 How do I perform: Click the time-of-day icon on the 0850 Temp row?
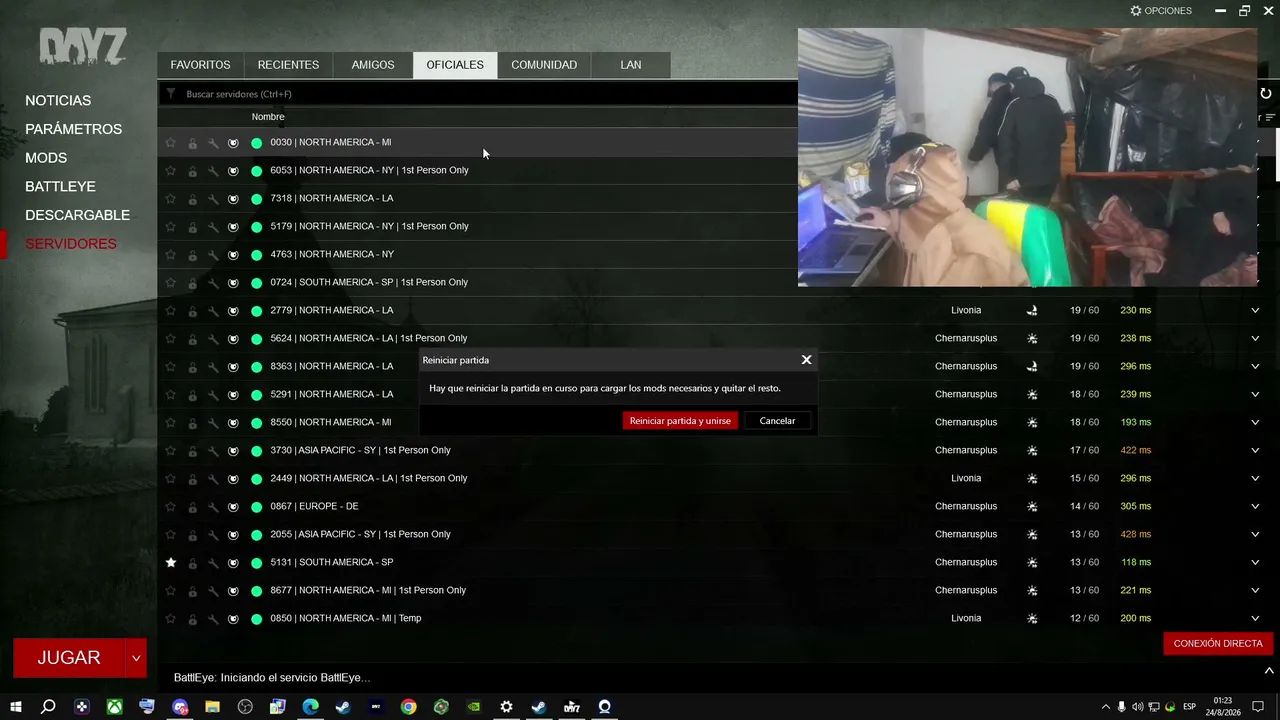(1032, 619)
